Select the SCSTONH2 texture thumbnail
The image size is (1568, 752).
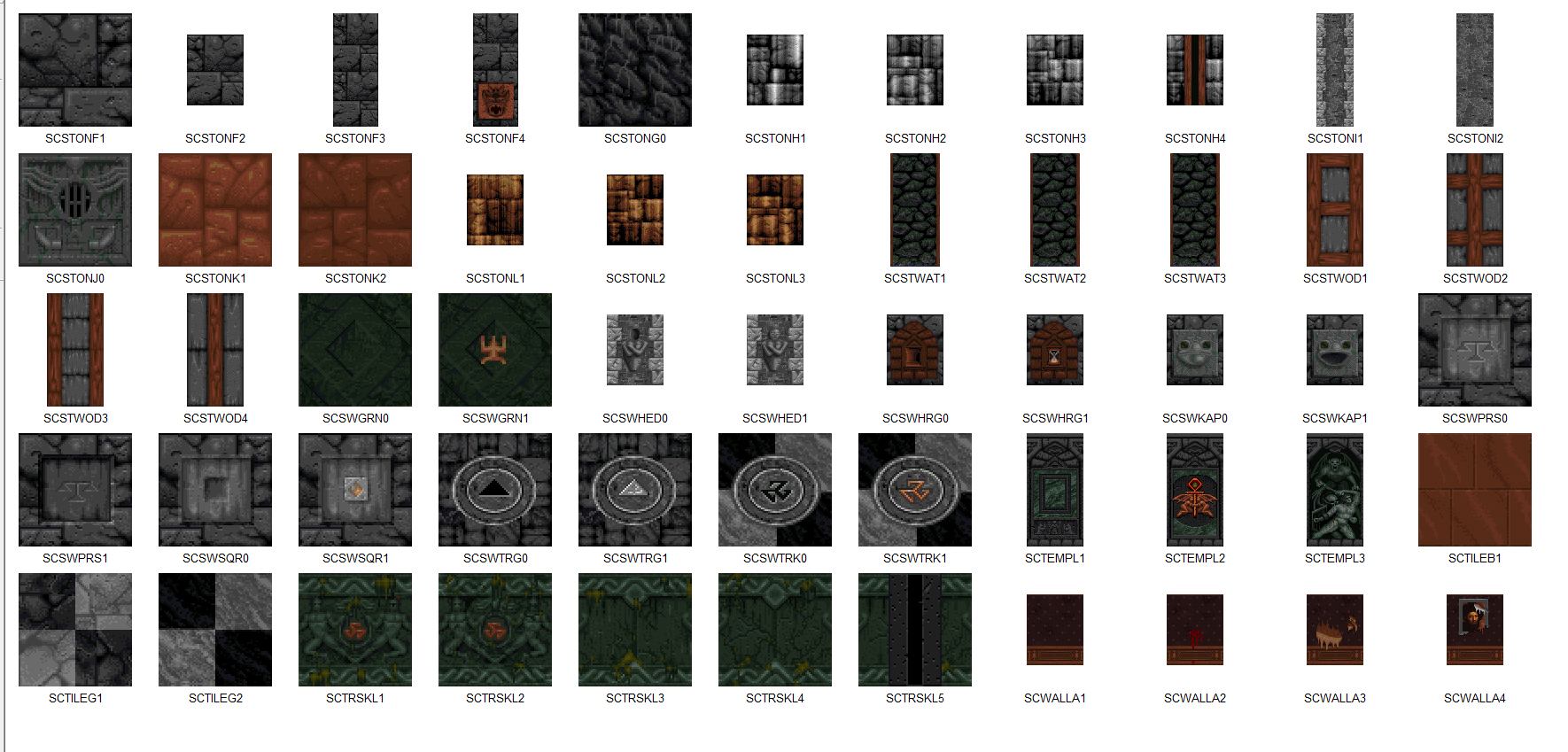pyautogui.click(x=915, y=70)
